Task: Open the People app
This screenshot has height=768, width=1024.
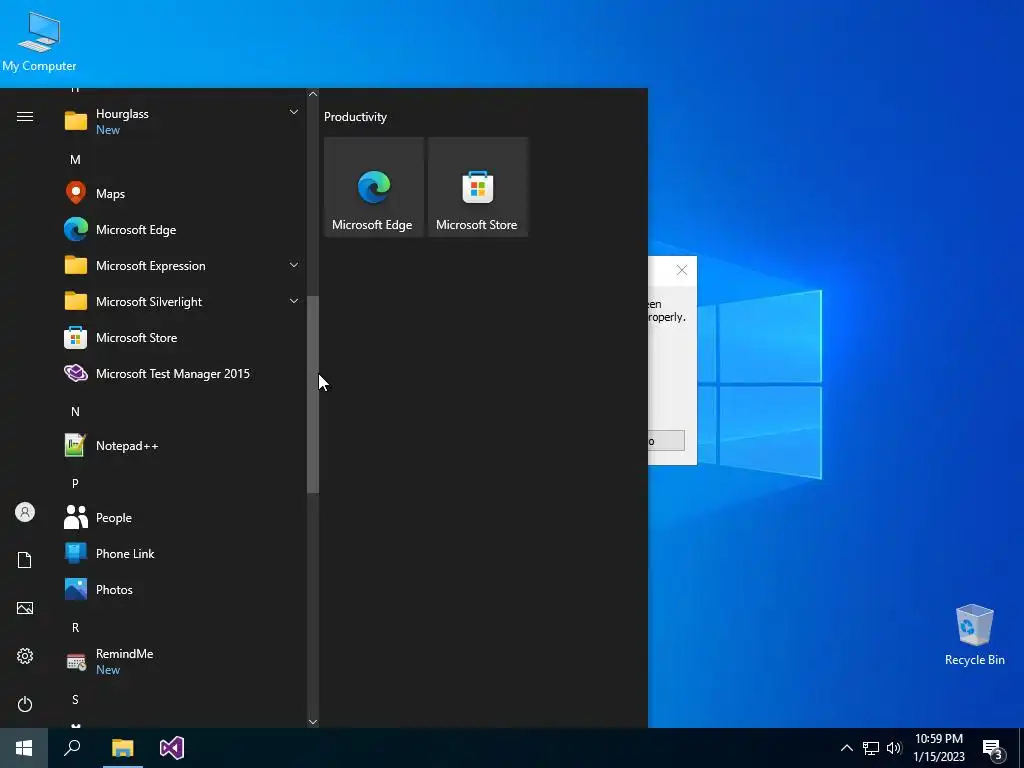Action: (x=182, y=517)
